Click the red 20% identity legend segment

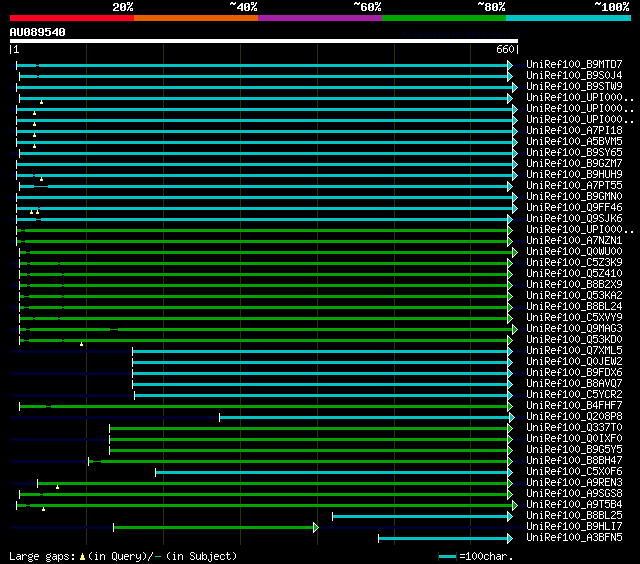pos(71,18)
